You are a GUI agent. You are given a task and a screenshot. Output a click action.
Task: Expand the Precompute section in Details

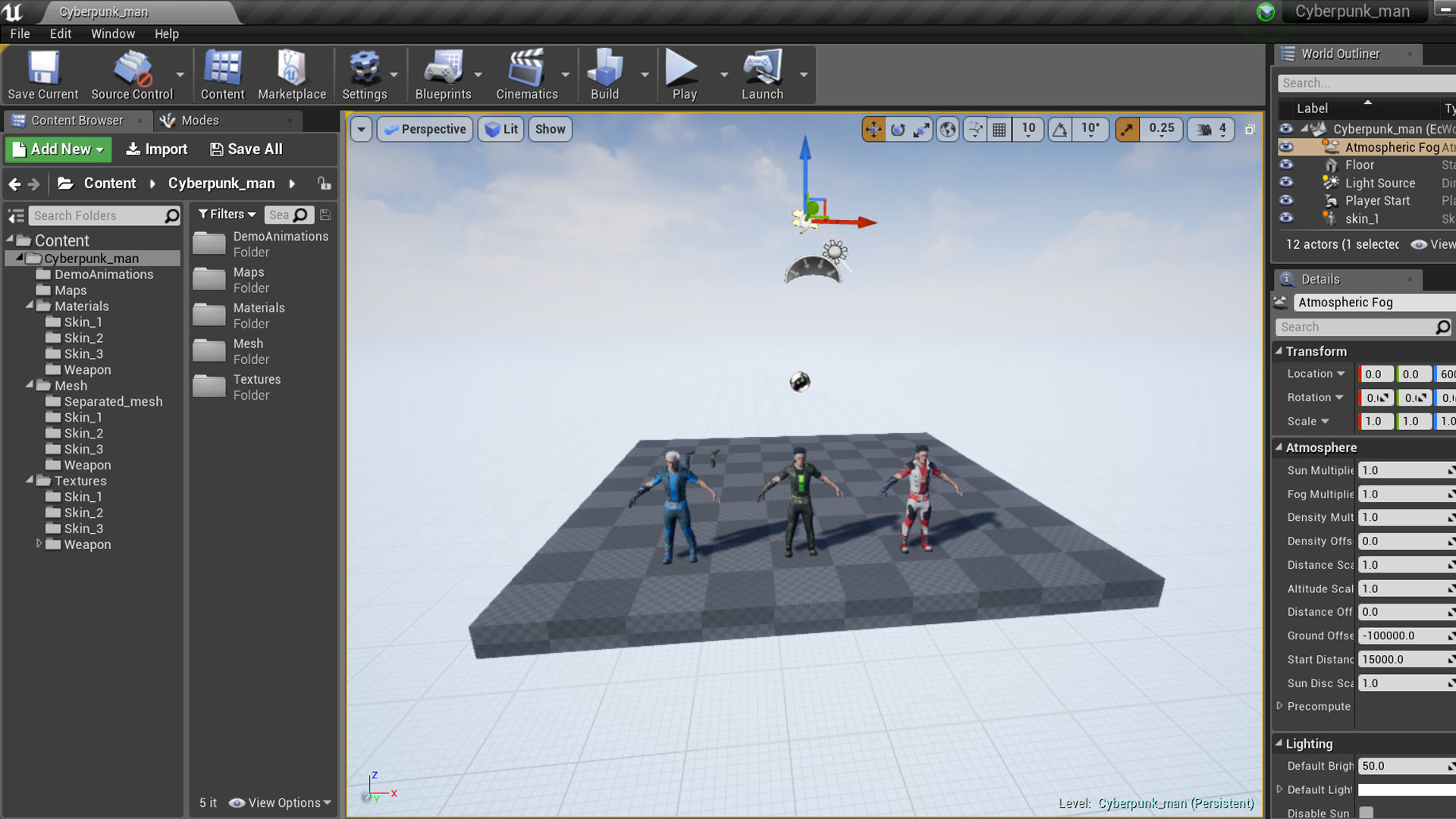1280,706
